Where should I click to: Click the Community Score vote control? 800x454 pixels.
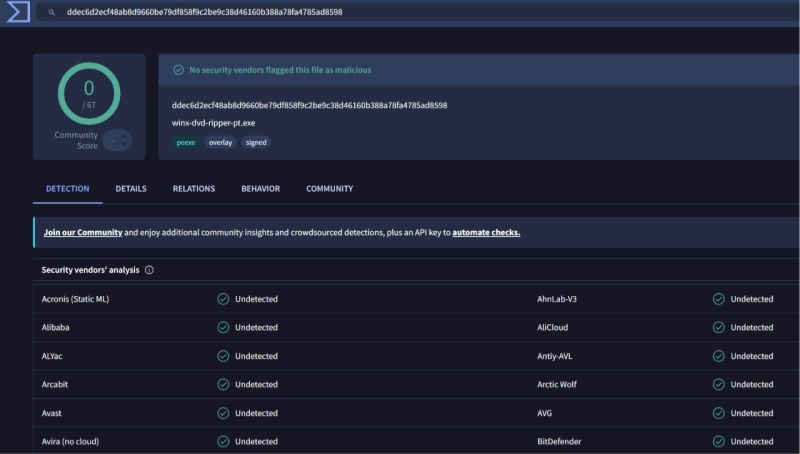point(117,140)
